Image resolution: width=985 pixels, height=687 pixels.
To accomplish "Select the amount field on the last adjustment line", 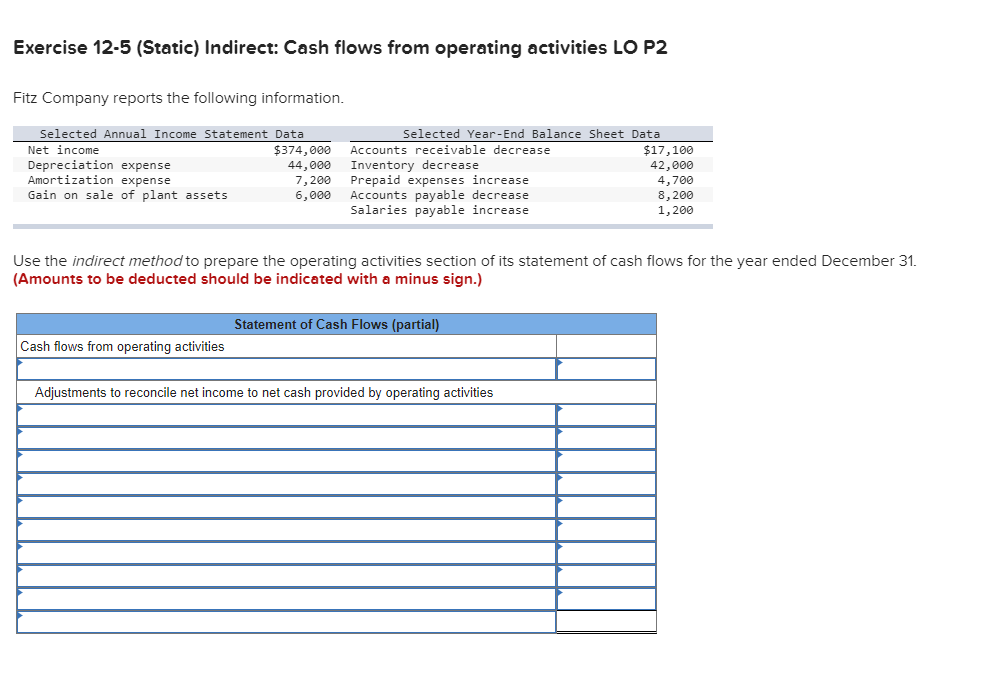I will [607, 596].
